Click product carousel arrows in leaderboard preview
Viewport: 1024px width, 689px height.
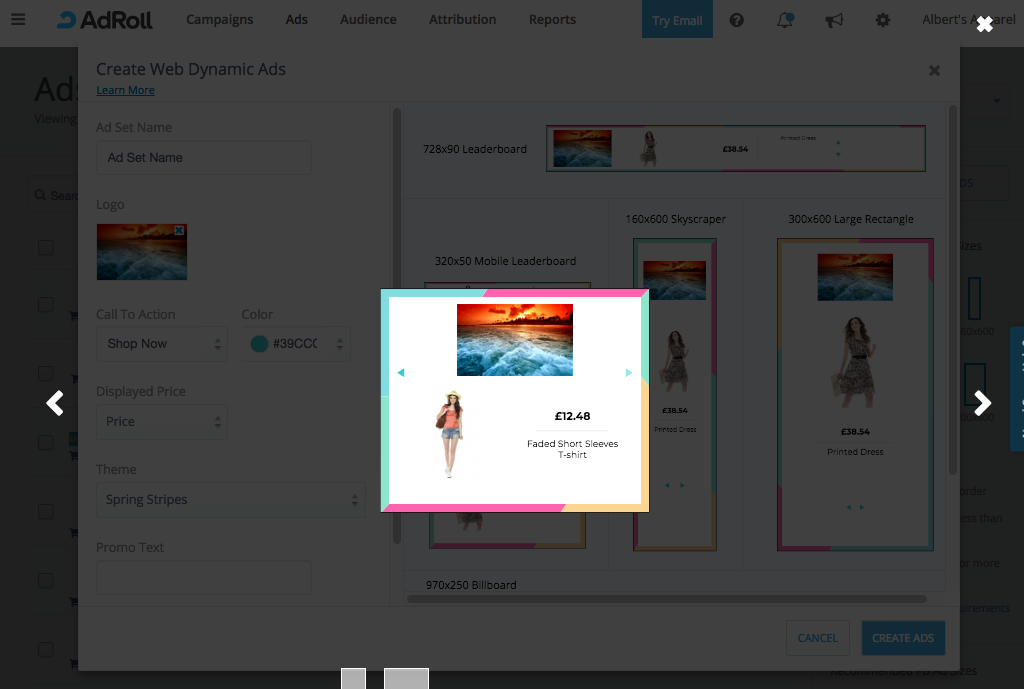pyautogui.click(x=838, y=148)
